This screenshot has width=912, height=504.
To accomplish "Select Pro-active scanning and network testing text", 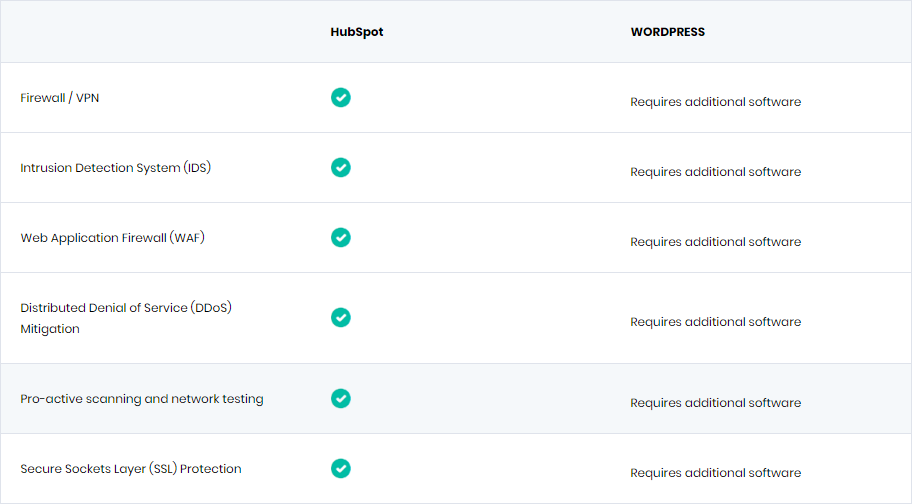I will coord(142,399).
